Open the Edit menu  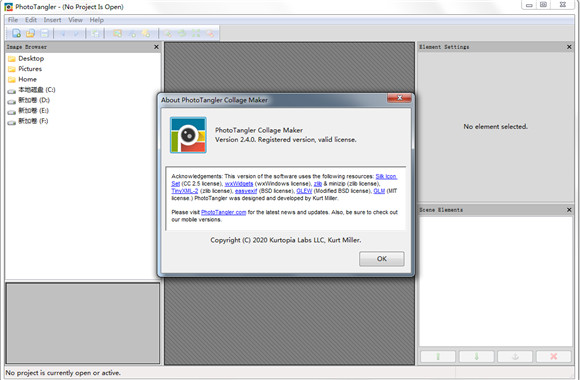tap(31, 20)
